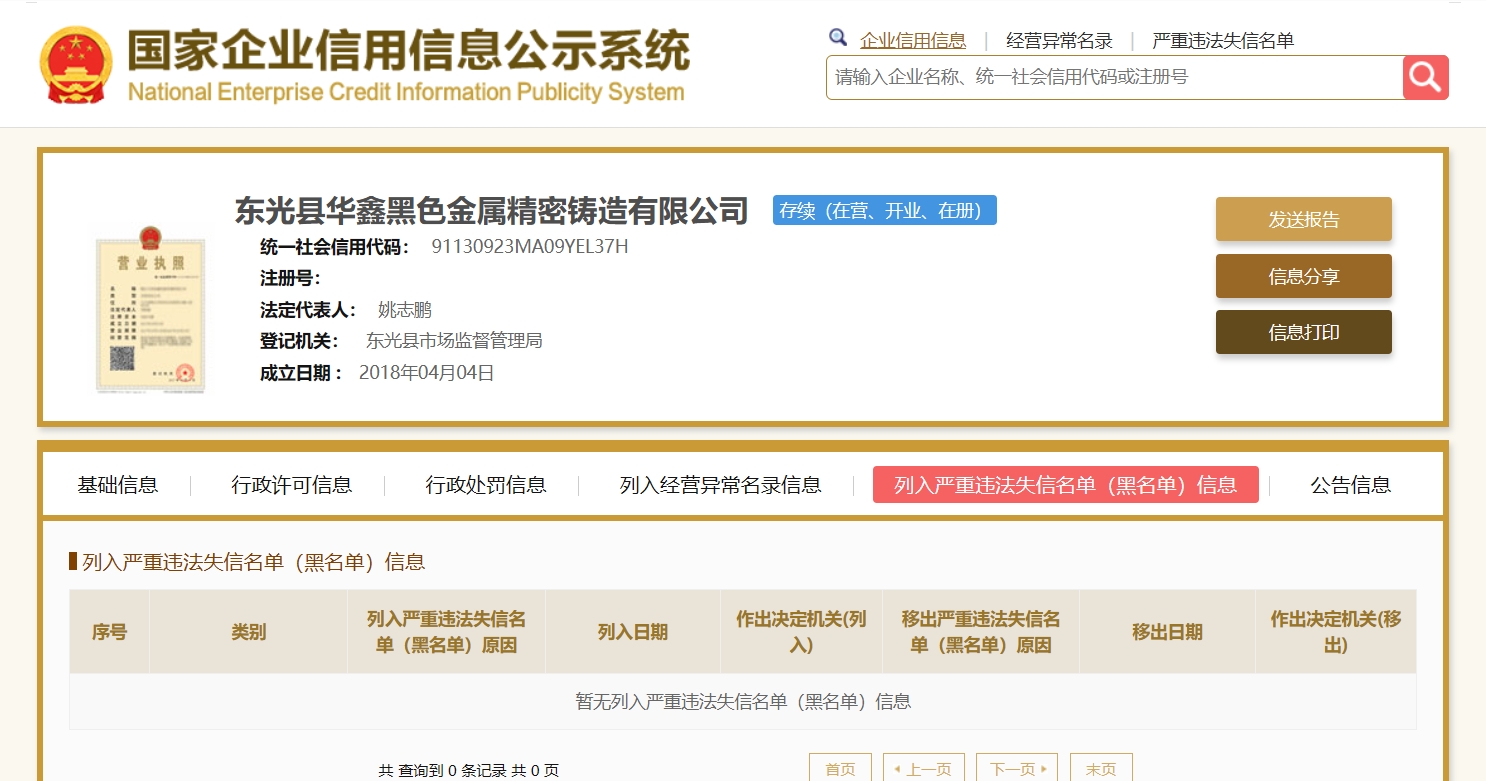The height and width of the screenshot is (781, 1486).
Task: Click the credit code 91130923MA09YEL37H
Action: click(x=530, y=246)
